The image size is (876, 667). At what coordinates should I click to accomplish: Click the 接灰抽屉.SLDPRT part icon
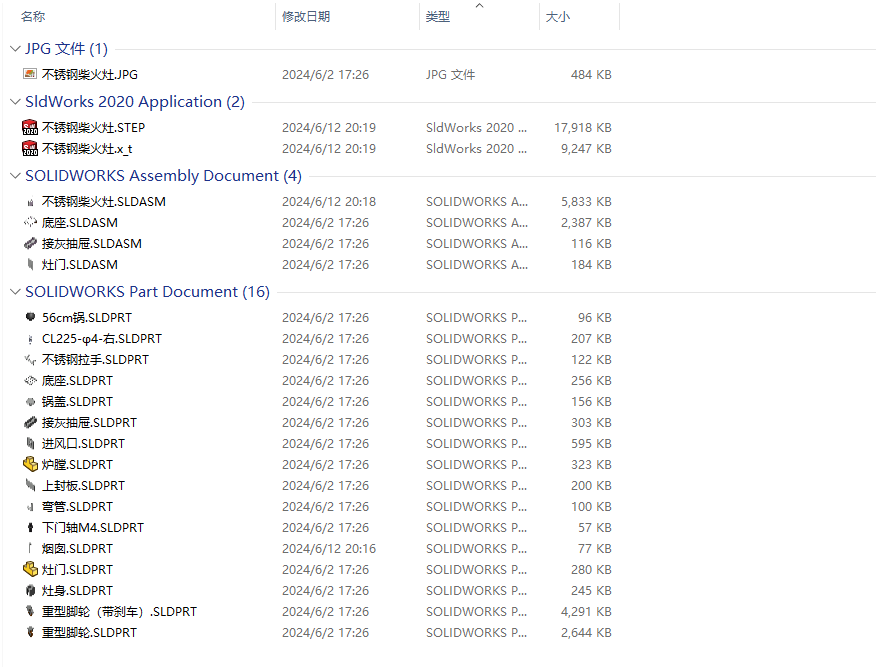(30, 423)
